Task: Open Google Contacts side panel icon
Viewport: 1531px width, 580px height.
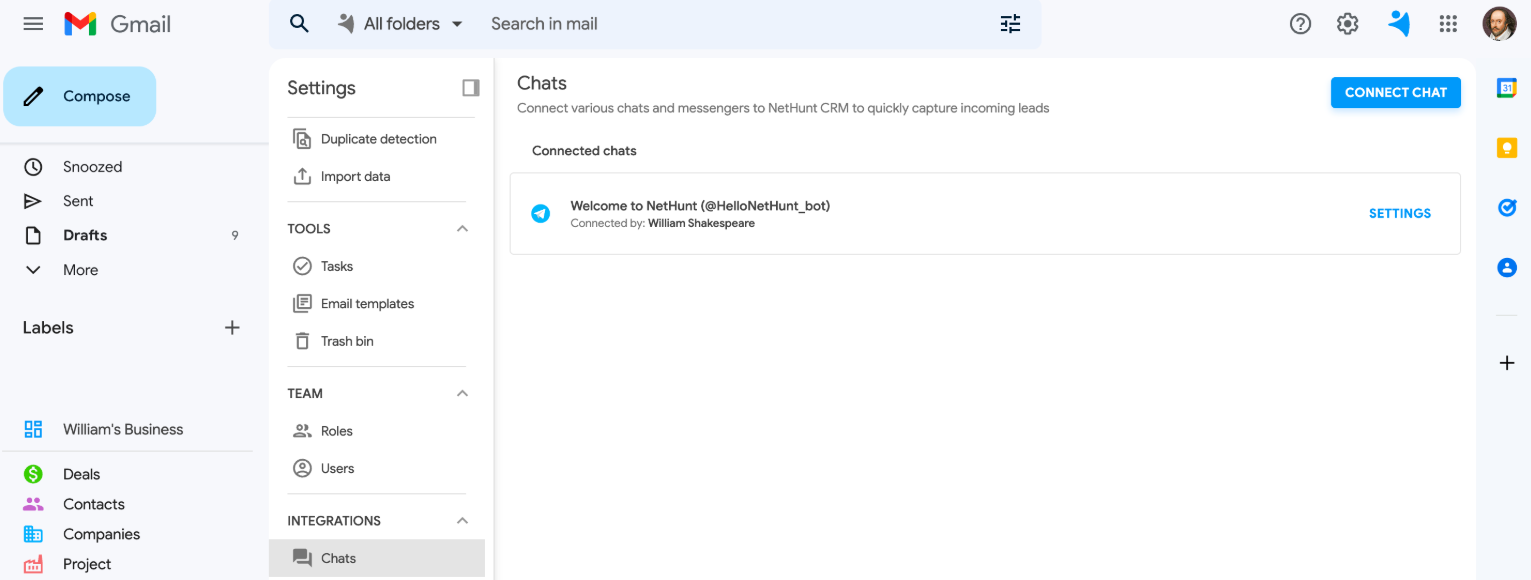Action: click(1507, 267)
